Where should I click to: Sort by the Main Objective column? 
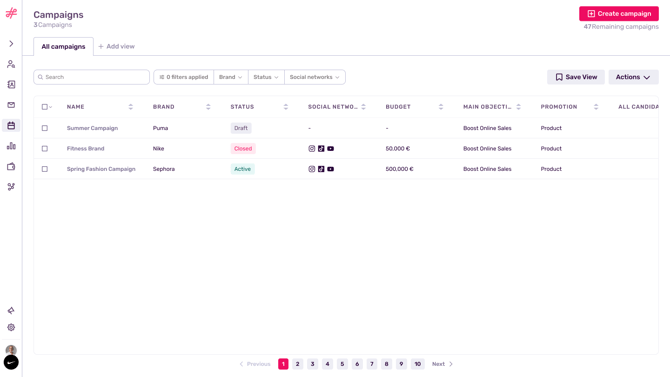point(518,107)
